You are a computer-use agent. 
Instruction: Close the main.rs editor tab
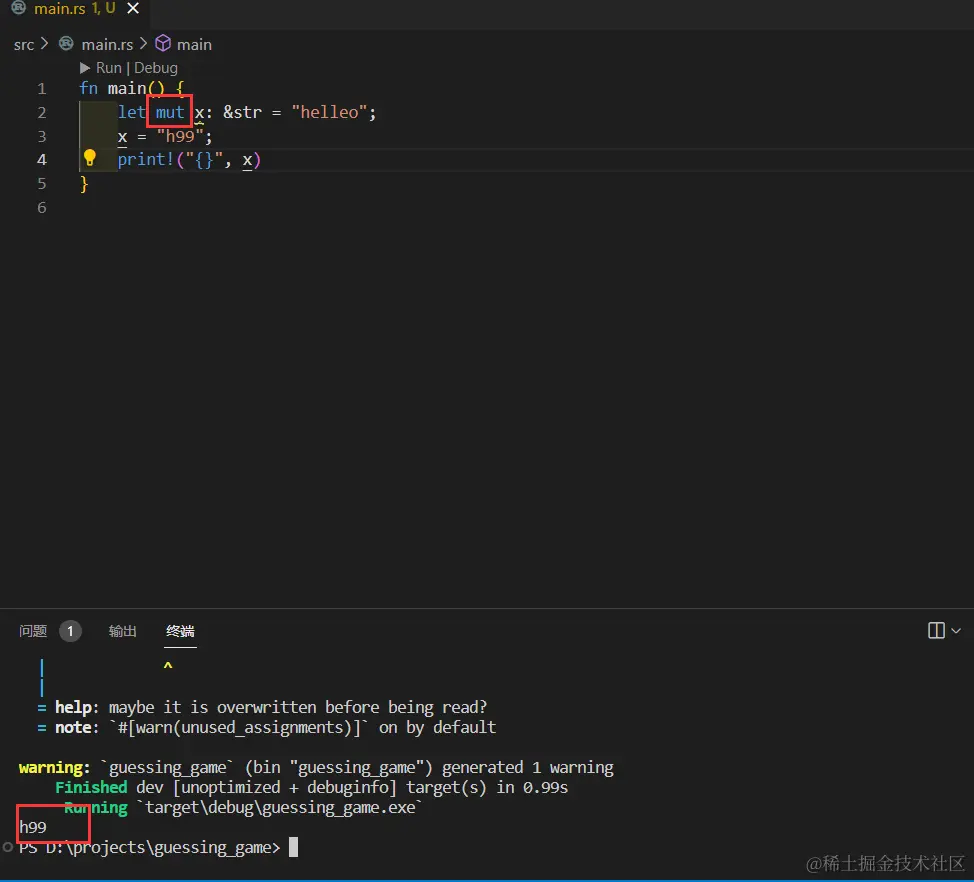[133, 9]
